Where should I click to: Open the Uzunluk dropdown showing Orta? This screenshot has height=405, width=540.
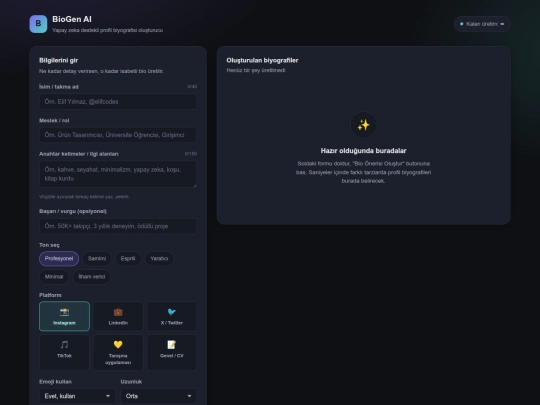click(x=158, y=396)
